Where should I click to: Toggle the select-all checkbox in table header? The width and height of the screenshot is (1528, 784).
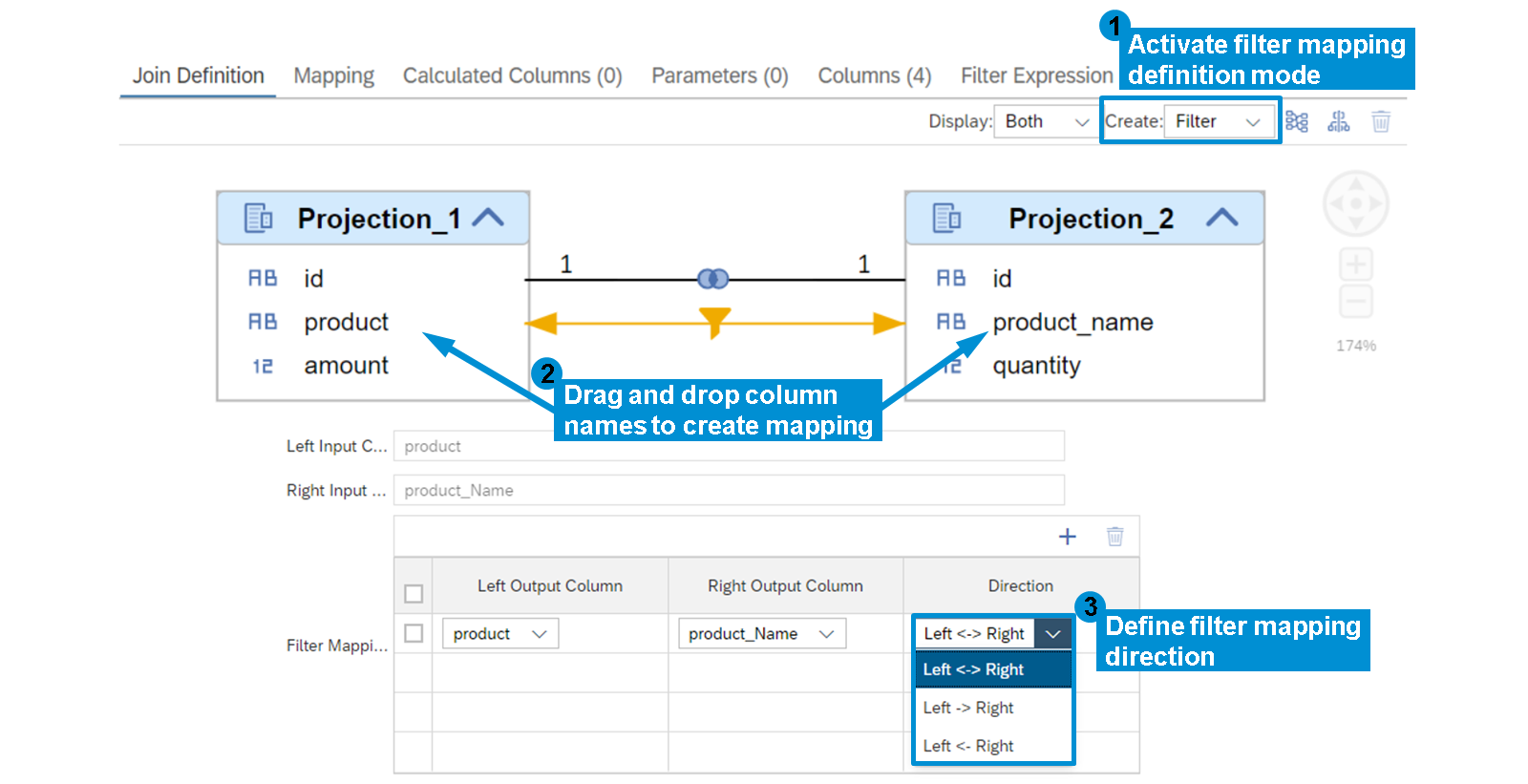414,594
